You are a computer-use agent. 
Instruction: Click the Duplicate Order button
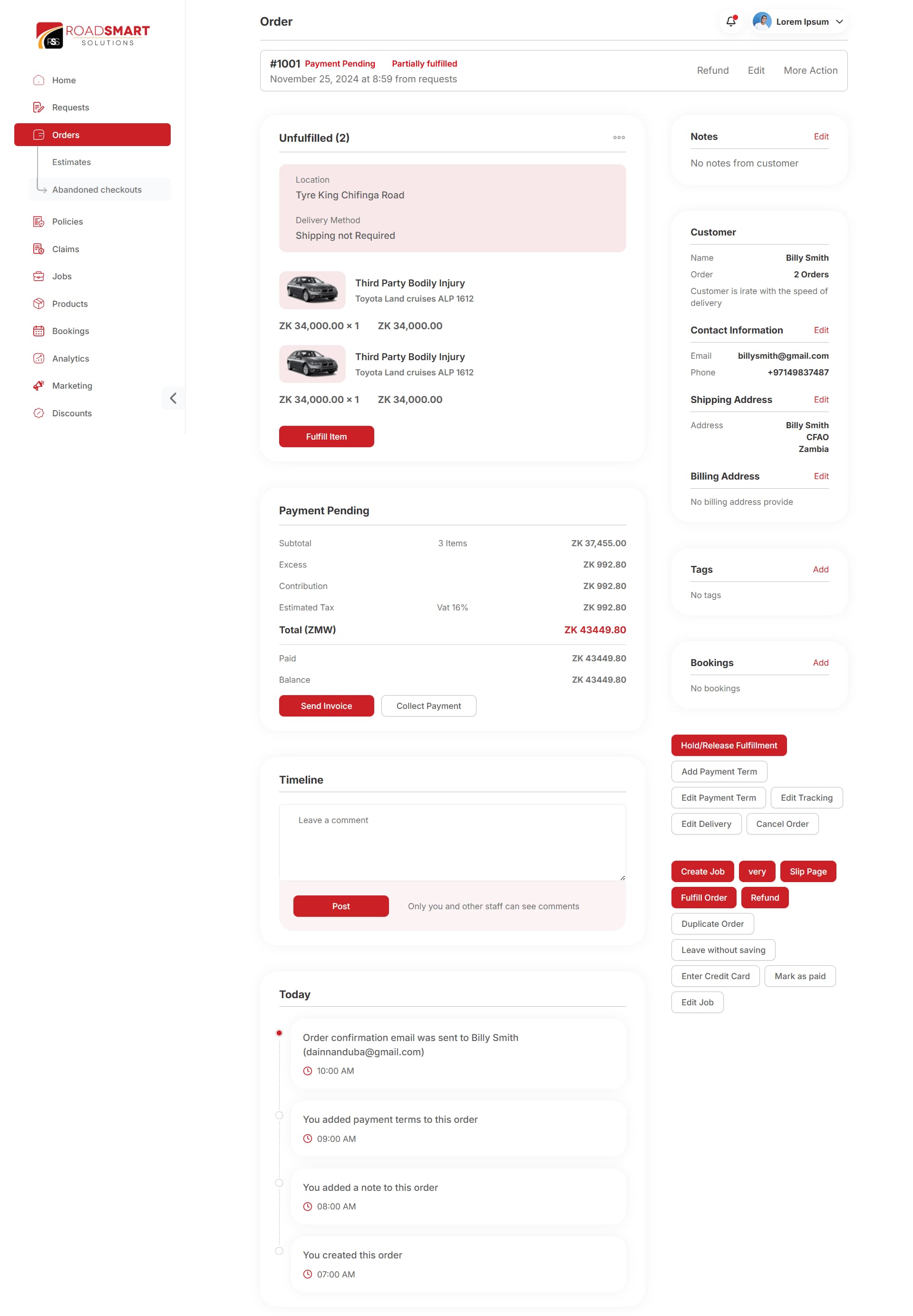pos(713,924)
